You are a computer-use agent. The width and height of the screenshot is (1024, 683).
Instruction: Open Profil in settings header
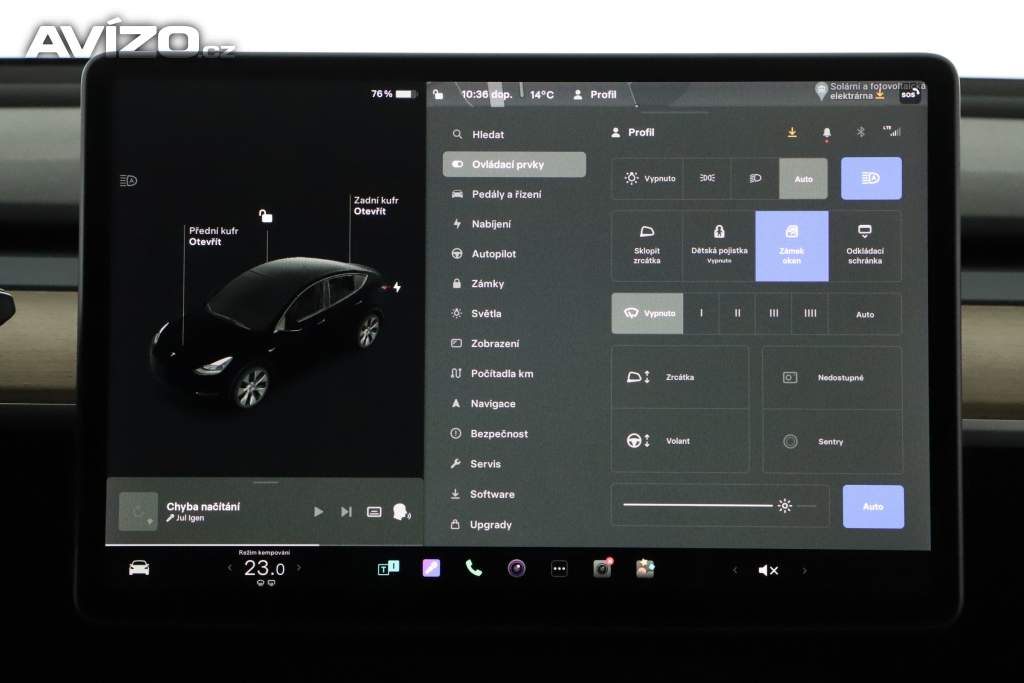tap(633, 133)
